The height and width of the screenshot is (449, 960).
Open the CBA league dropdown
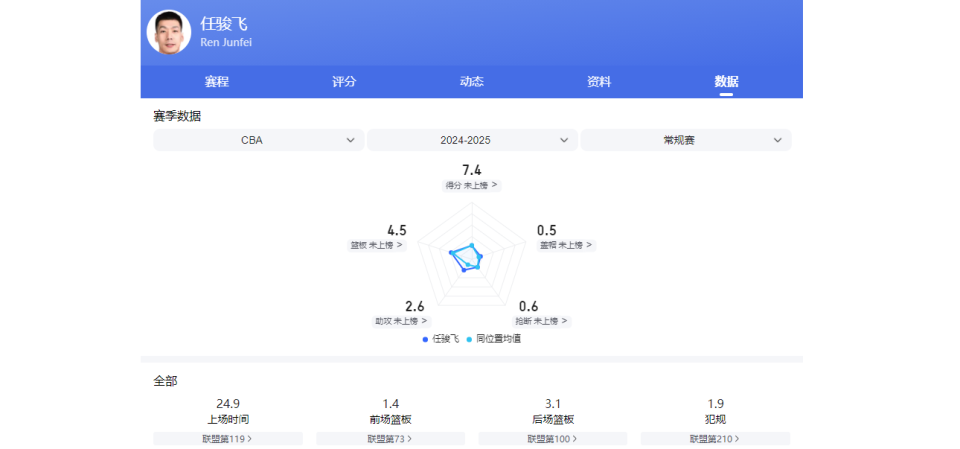pos(259,140)
